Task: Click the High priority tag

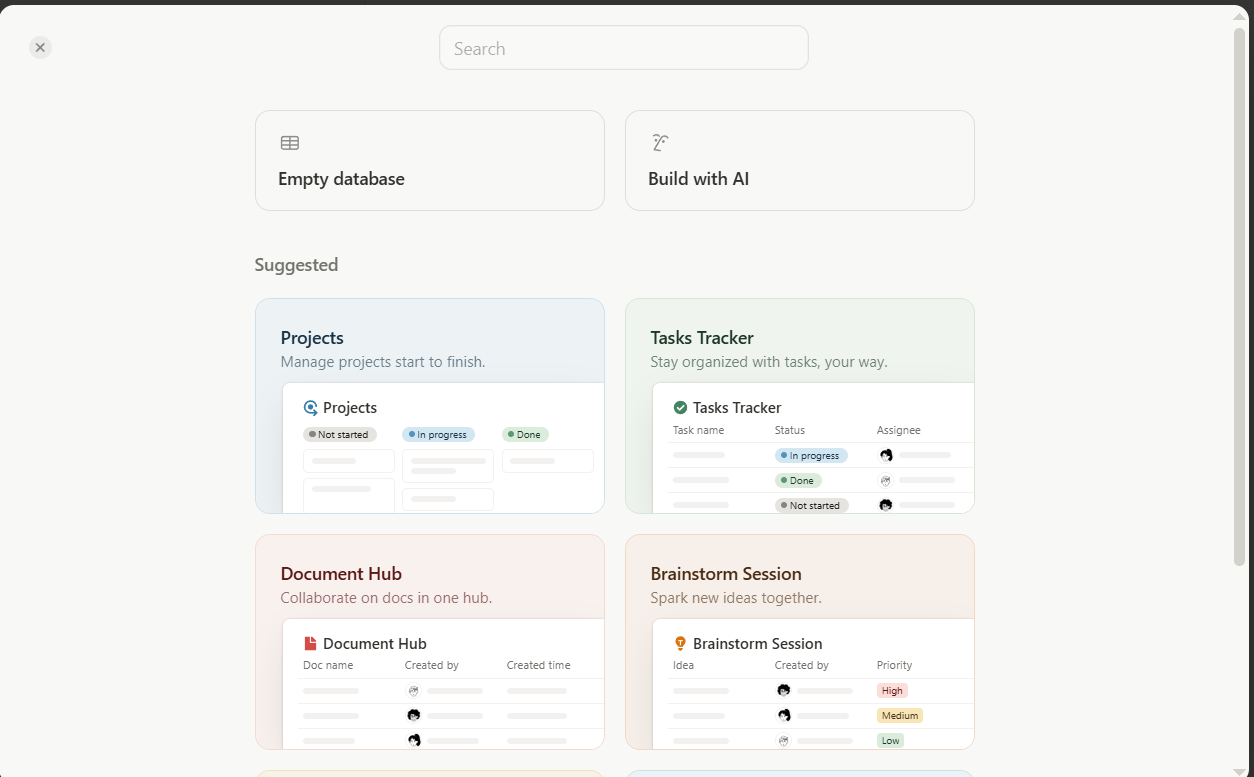Action: [892, 691]
